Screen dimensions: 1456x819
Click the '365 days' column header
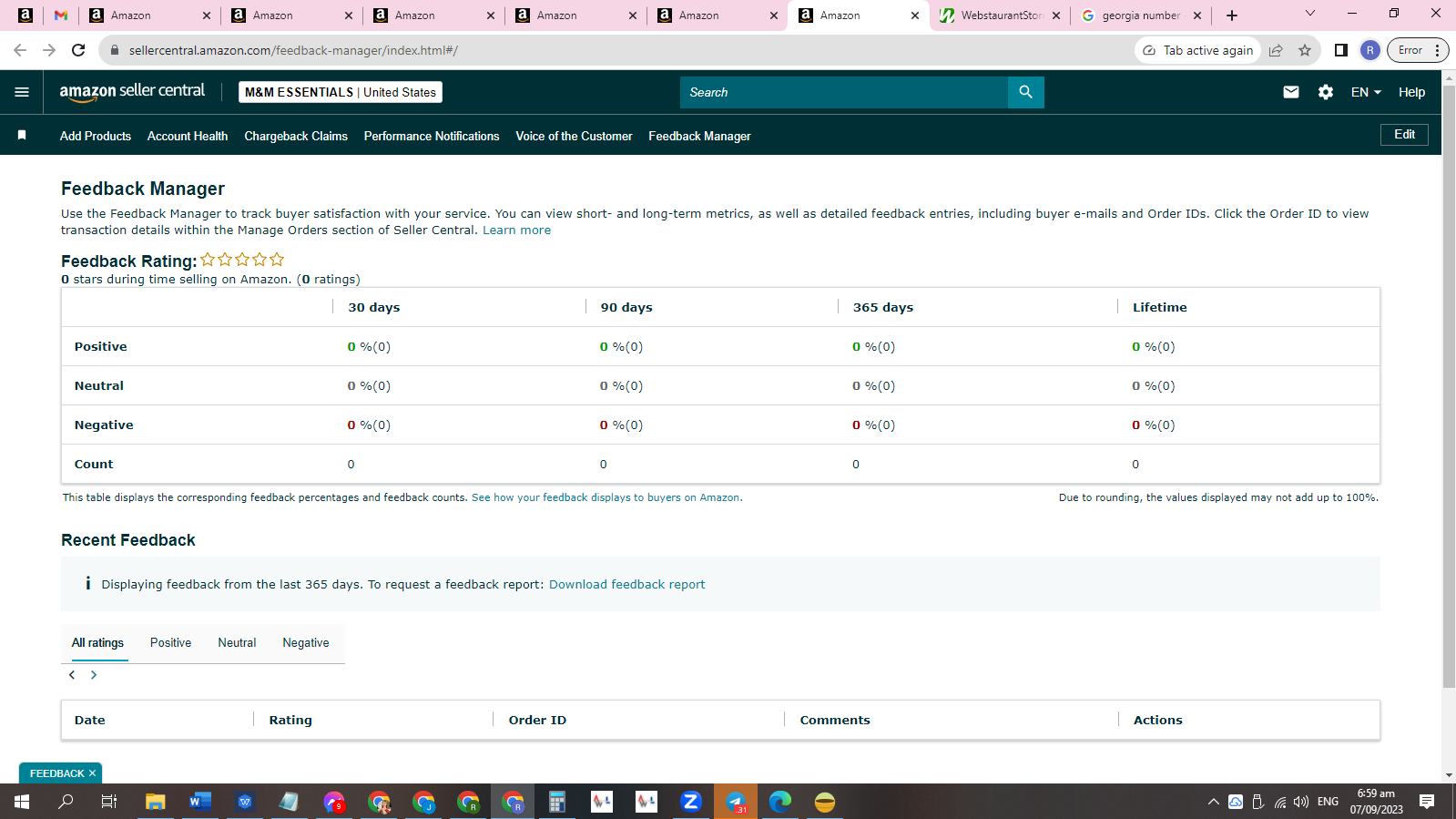(883, 308)
